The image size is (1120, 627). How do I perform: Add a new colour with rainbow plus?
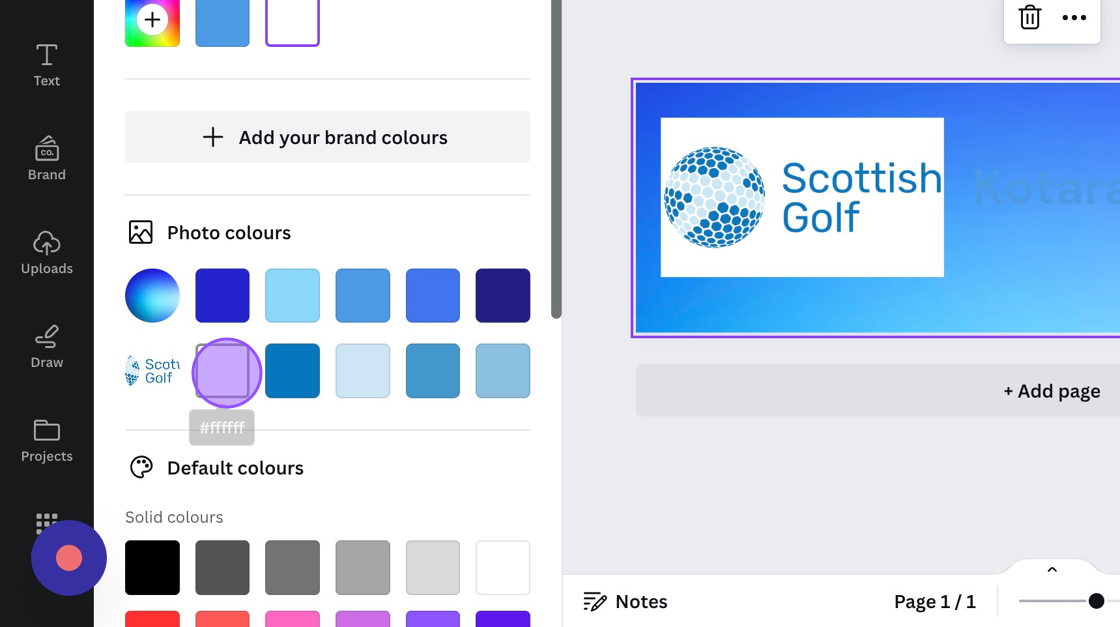tap(152, 21)
